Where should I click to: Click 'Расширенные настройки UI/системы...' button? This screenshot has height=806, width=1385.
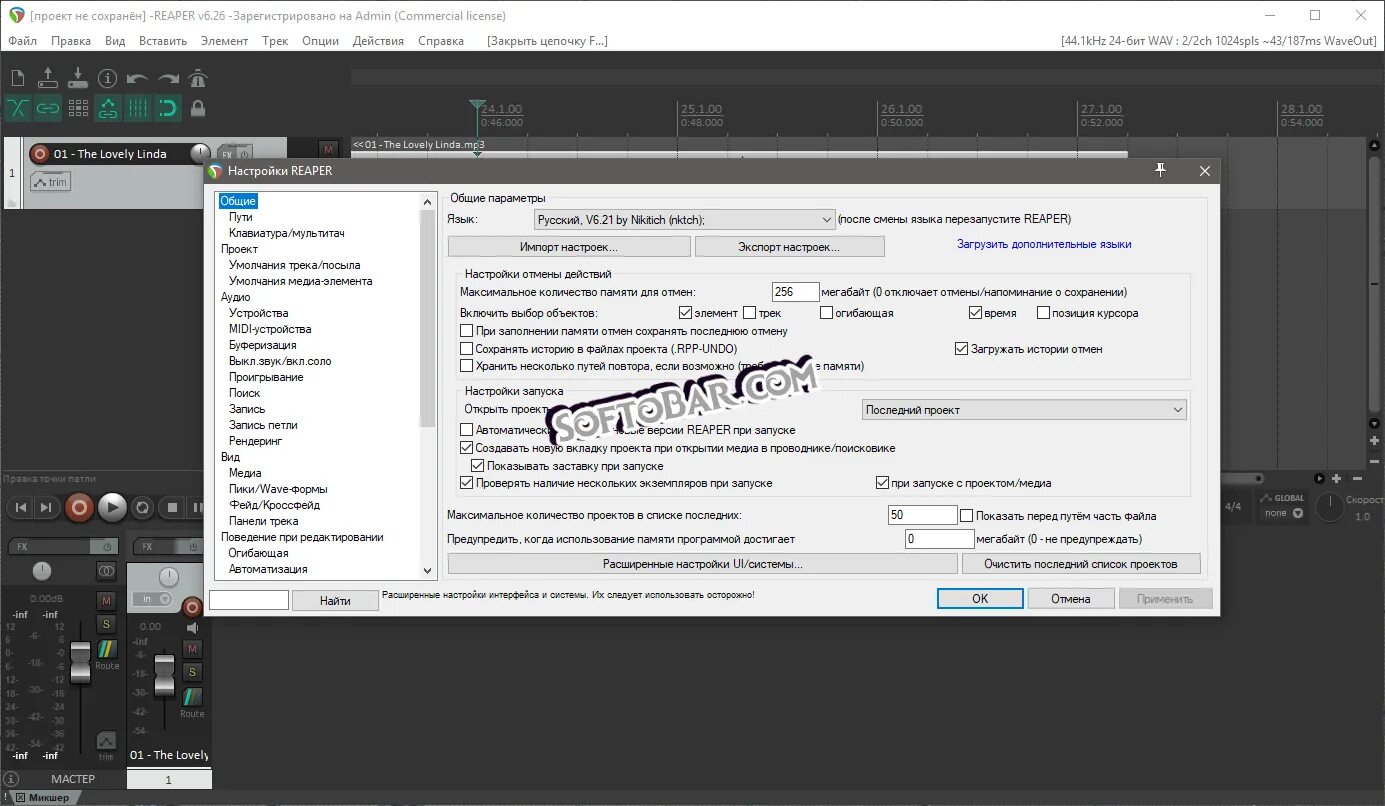pos(702,564)
